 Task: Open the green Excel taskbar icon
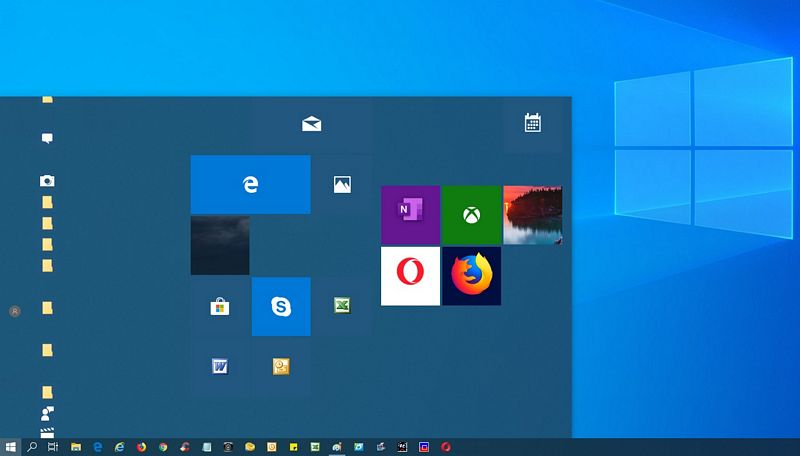point(315,447)
